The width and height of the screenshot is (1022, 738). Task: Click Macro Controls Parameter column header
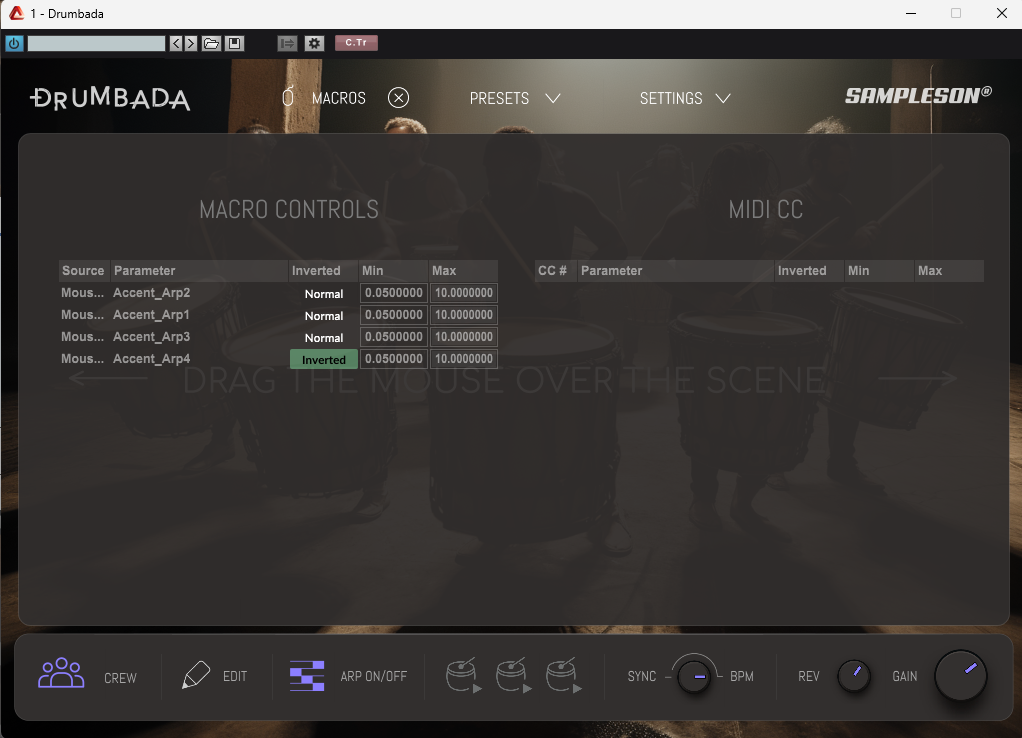(x=199, y=271)
